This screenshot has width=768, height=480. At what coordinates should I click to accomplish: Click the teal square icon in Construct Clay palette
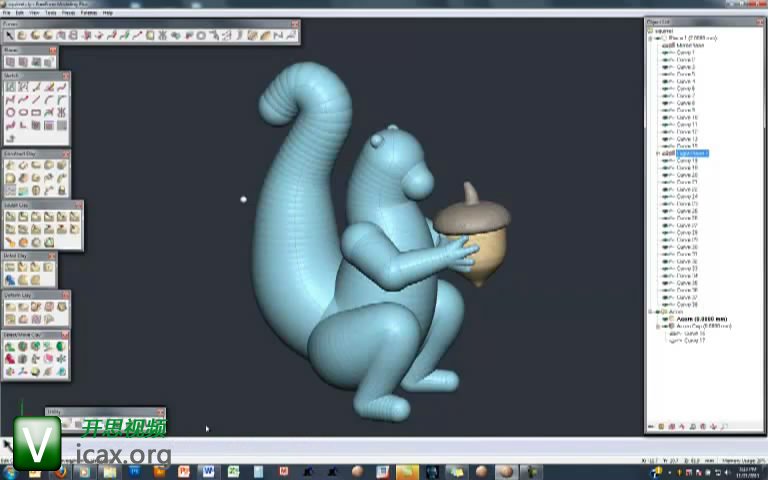(23, 190)
